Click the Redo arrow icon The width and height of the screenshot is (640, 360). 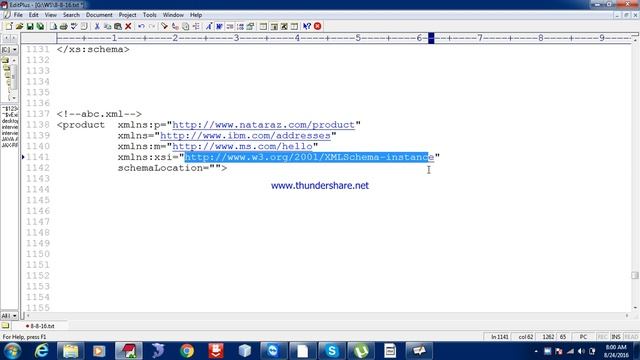pyautogui.click(x=151, y=27)
